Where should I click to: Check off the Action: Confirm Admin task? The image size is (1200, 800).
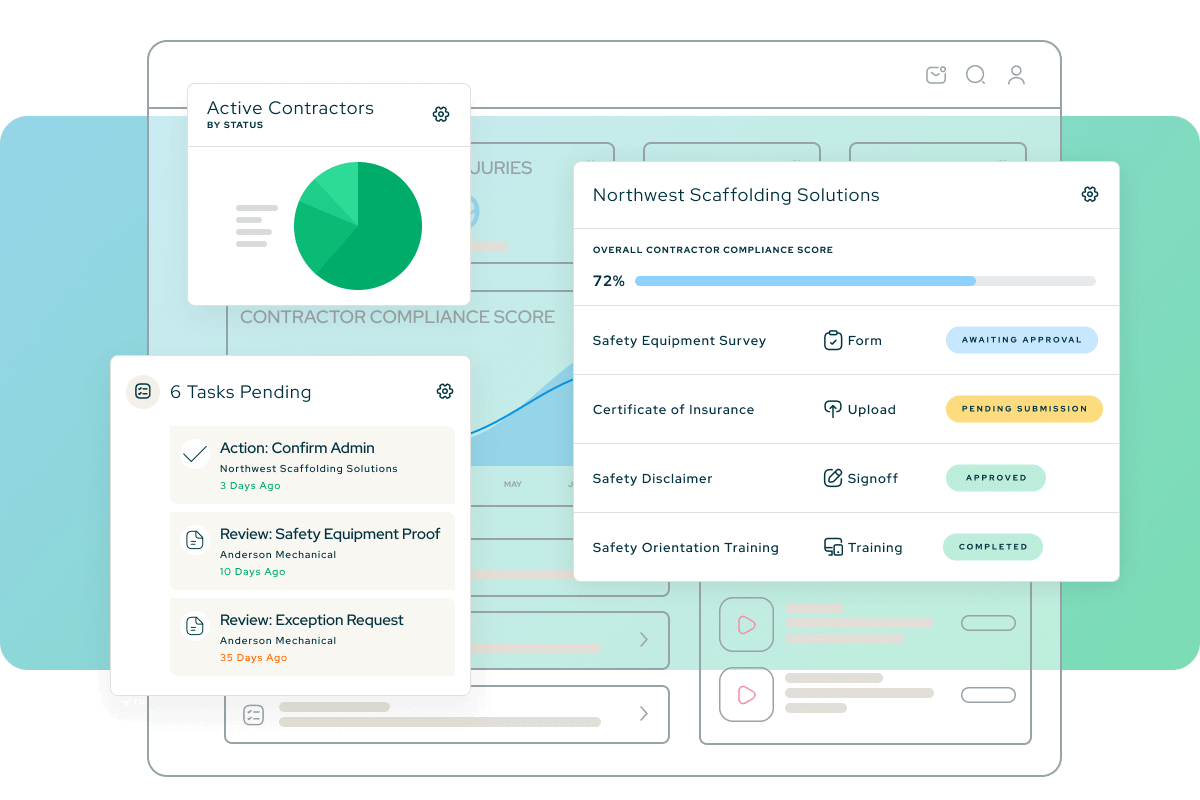(195, 452)
